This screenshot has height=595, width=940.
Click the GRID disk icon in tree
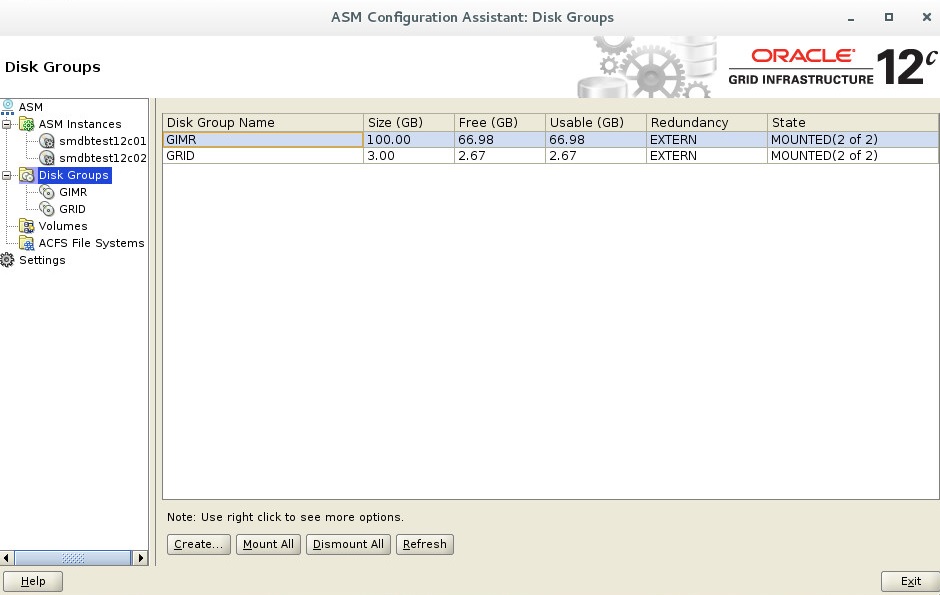(x=47, y=209)
